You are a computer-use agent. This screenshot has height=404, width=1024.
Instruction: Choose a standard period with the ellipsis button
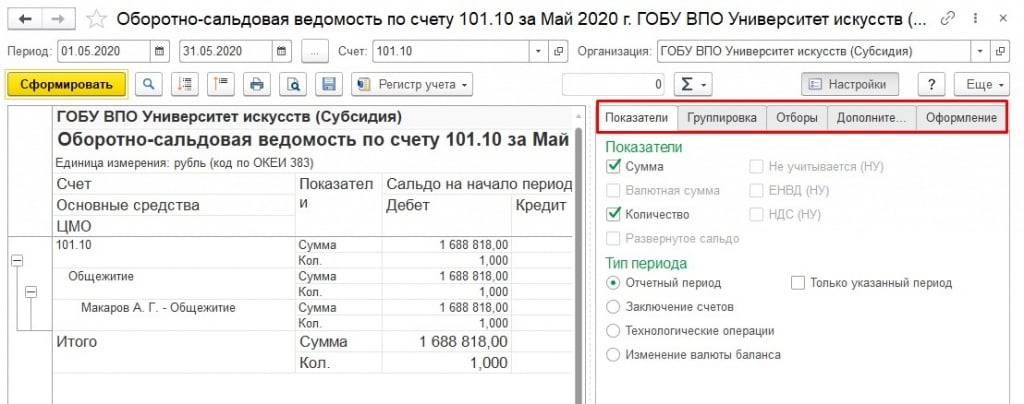(x=315, y=51)
